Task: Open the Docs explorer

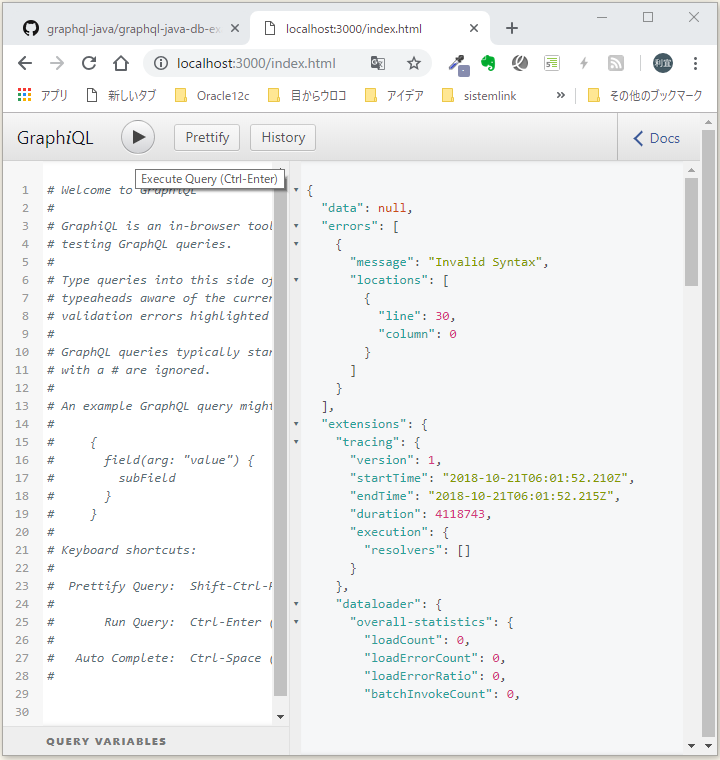Action: tap(657, 139)
